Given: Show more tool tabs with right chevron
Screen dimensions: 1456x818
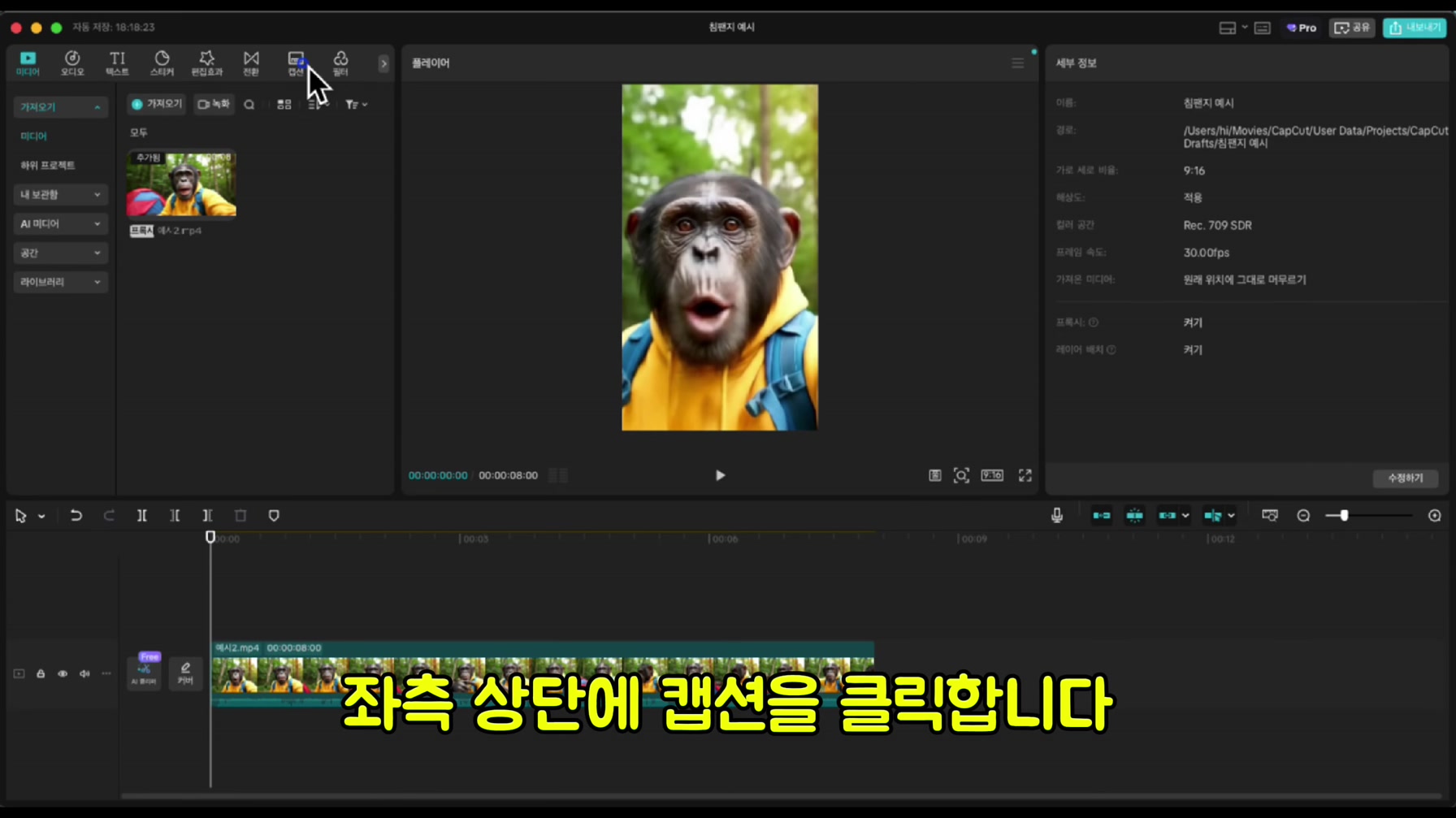Looking at the screenshot, I should pyautogui.click(x=383, y=63).
